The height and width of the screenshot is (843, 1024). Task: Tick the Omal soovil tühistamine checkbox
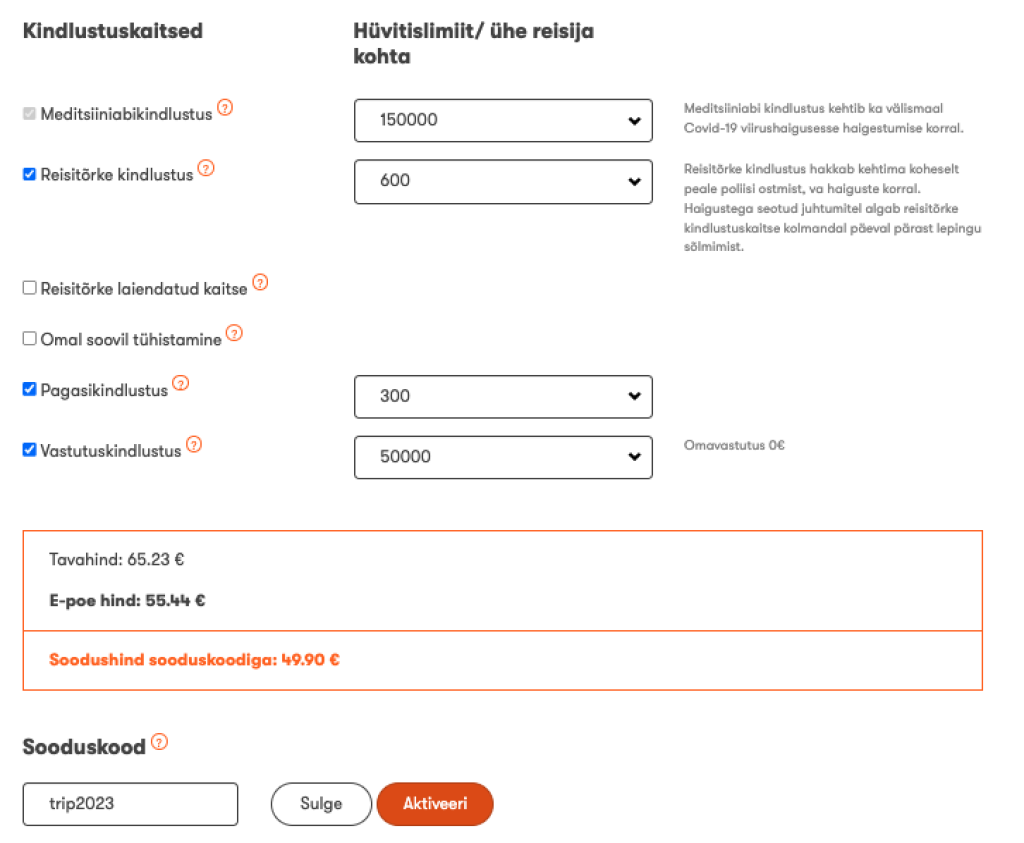tap(29, 339)
